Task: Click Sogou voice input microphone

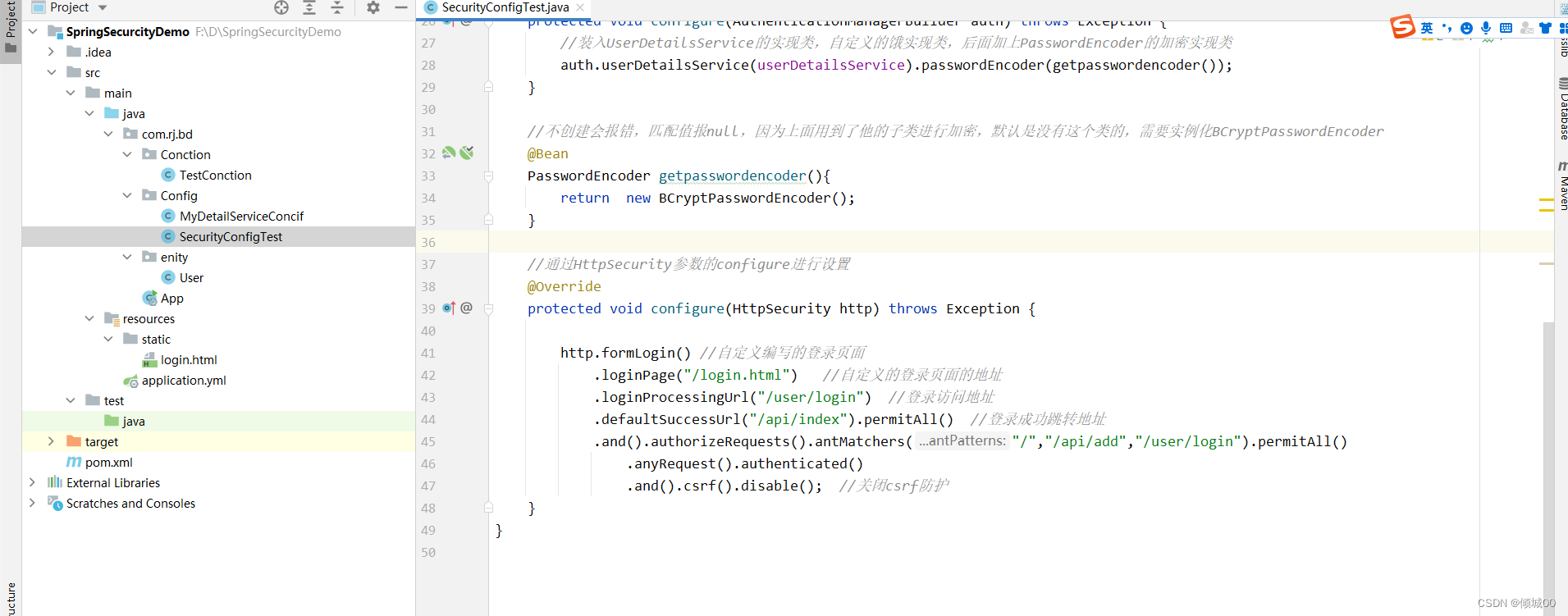Action: pyautogui.click(x=1486, y=28)
